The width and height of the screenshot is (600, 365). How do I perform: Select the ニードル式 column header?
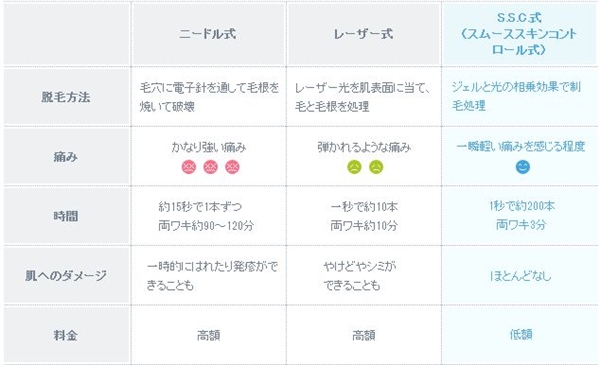(208, 34)
